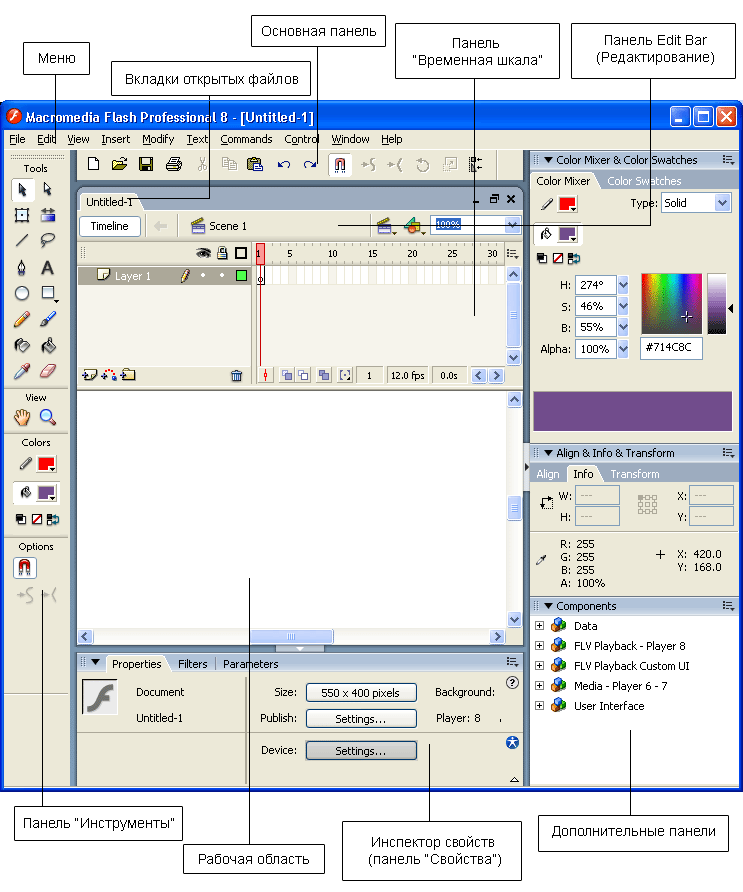Screen dimensions: 743x892
Task: Open the Alpha value dropdown arrow
Action: (x=623, y=349)
